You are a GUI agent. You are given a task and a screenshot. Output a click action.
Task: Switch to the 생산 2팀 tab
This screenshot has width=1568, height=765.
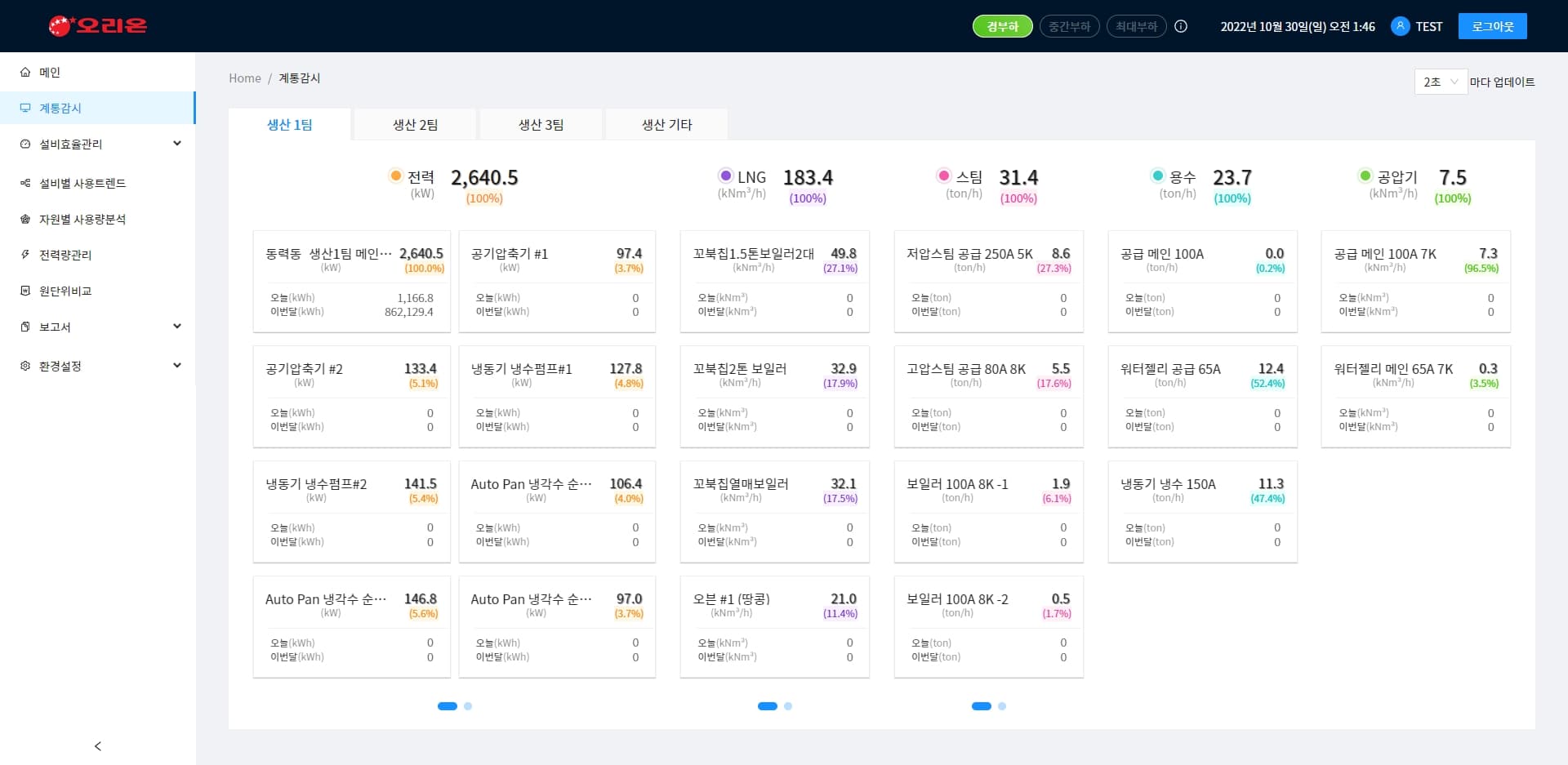[x=414, y=124]
